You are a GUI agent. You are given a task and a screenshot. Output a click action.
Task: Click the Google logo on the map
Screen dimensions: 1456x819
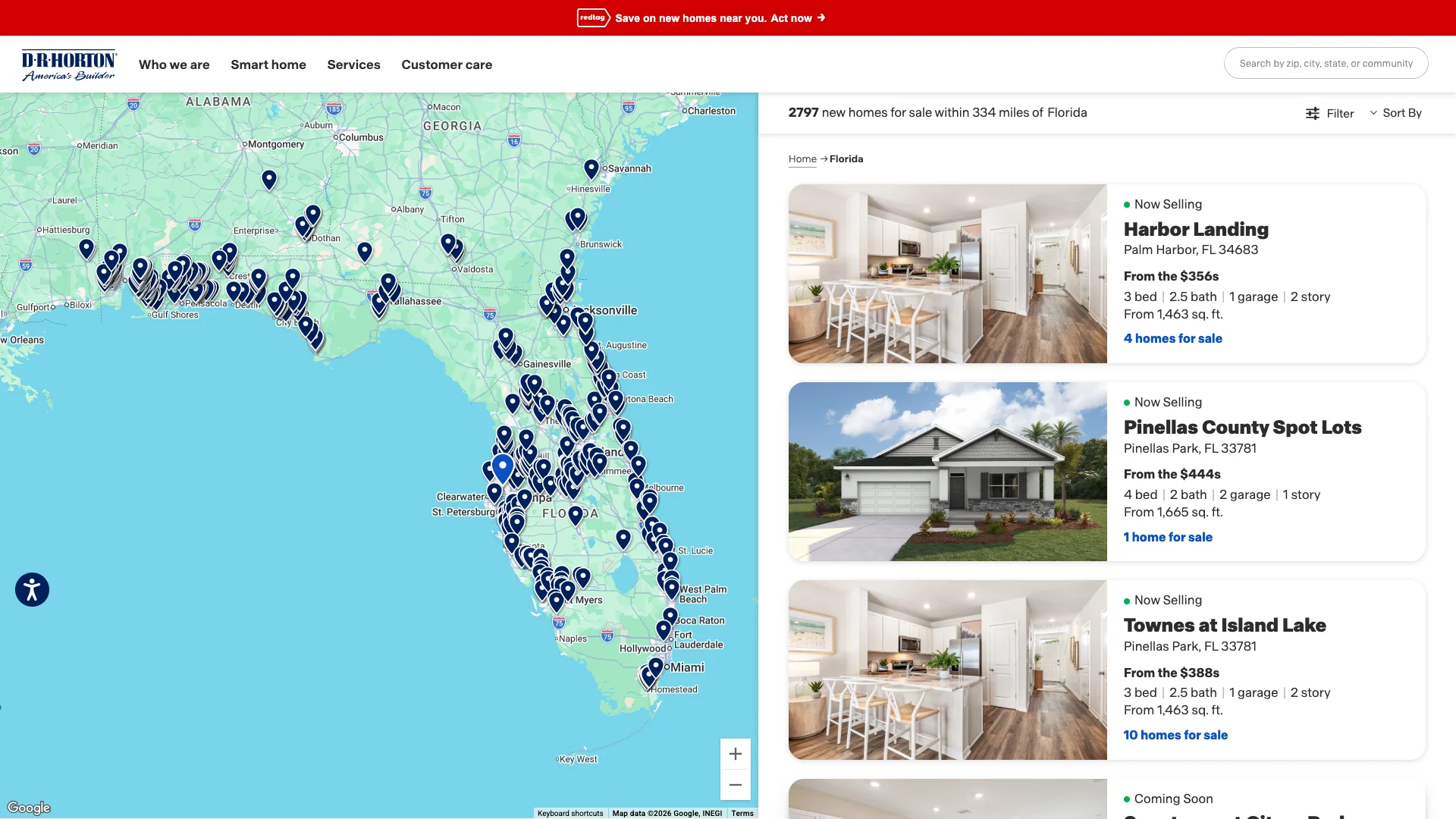(29, 807)
